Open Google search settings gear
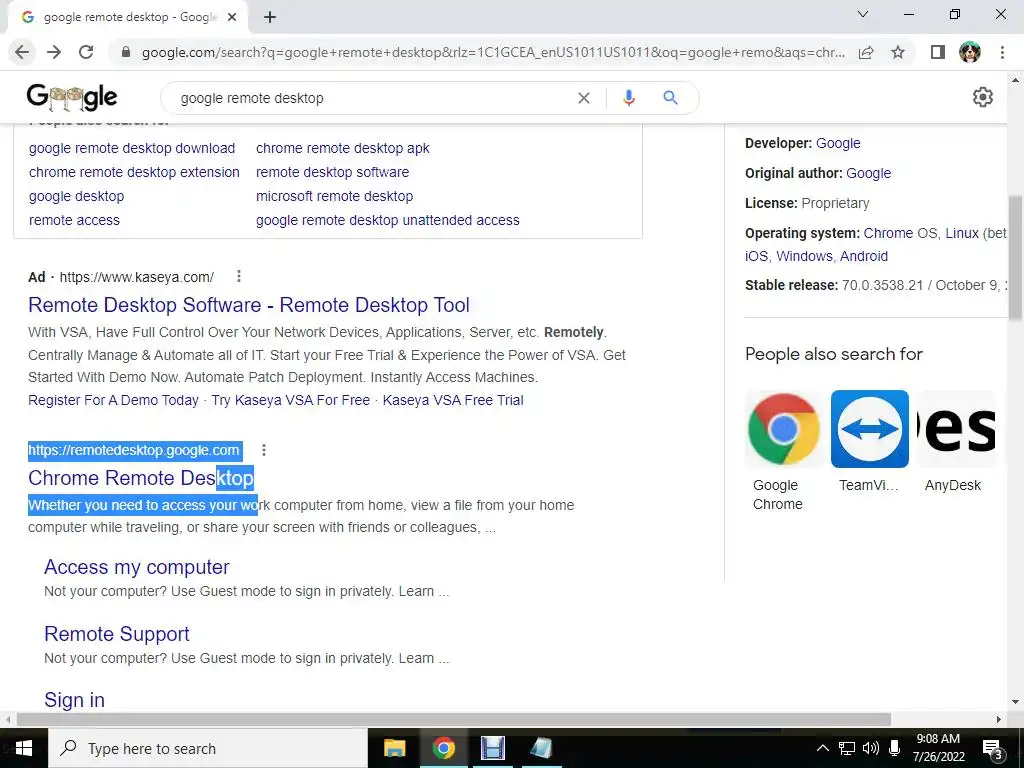This screenshot has height=768, width=1024. point(983,97)
